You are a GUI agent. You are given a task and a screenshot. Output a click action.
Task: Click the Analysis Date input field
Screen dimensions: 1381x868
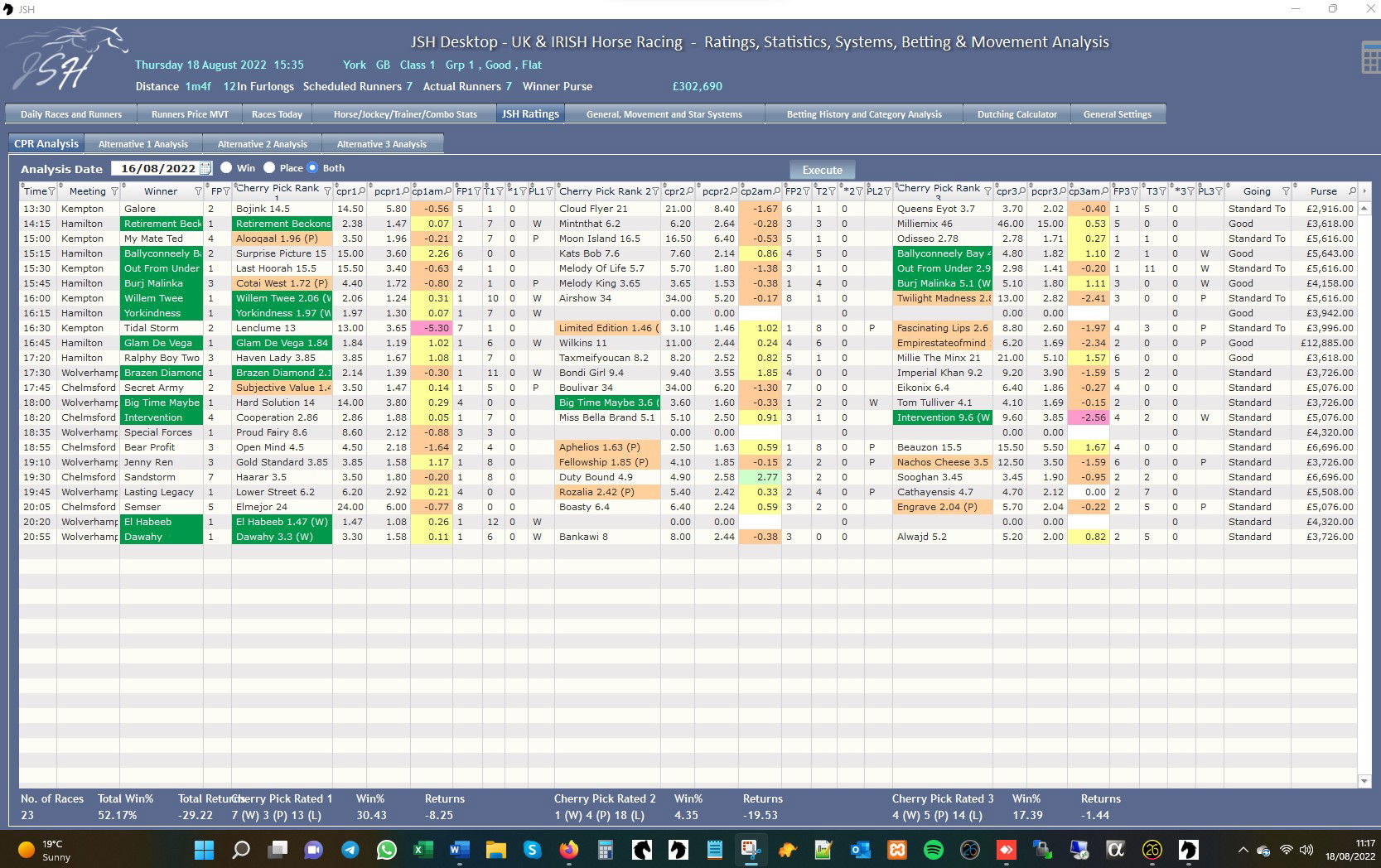[157, 168]
